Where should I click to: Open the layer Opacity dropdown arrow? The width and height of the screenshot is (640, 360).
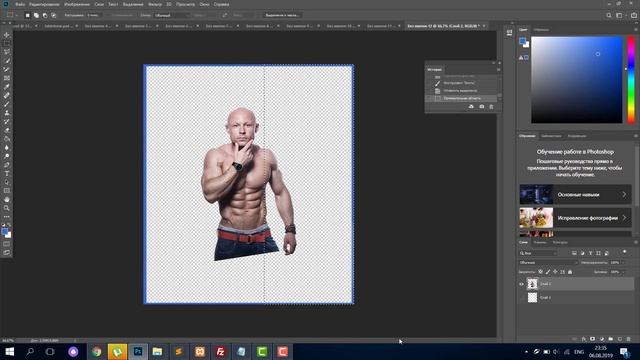[x=623, y=262]
